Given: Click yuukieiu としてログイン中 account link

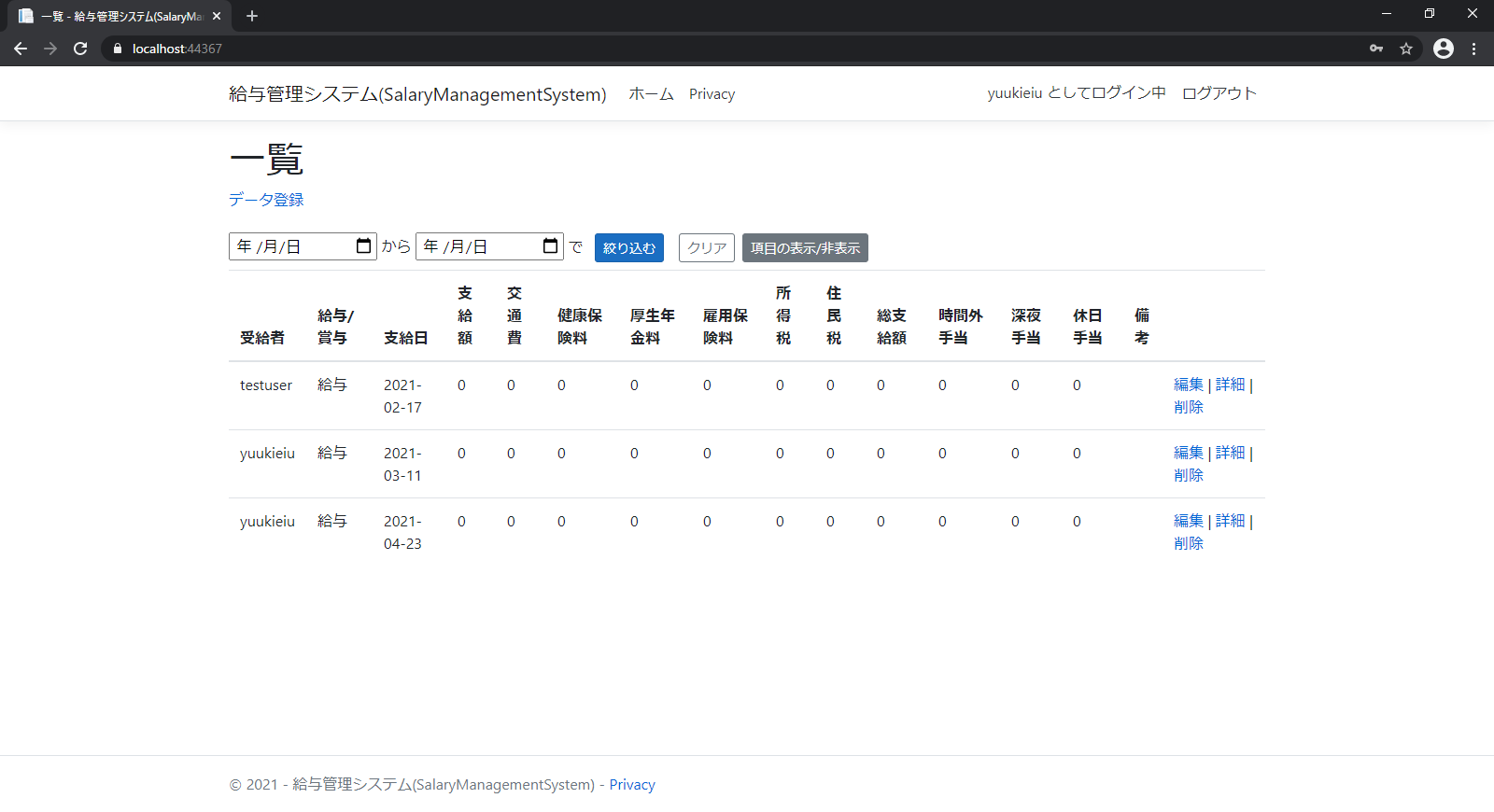Looking at the screenshot, I should [x=1077, y=93].
